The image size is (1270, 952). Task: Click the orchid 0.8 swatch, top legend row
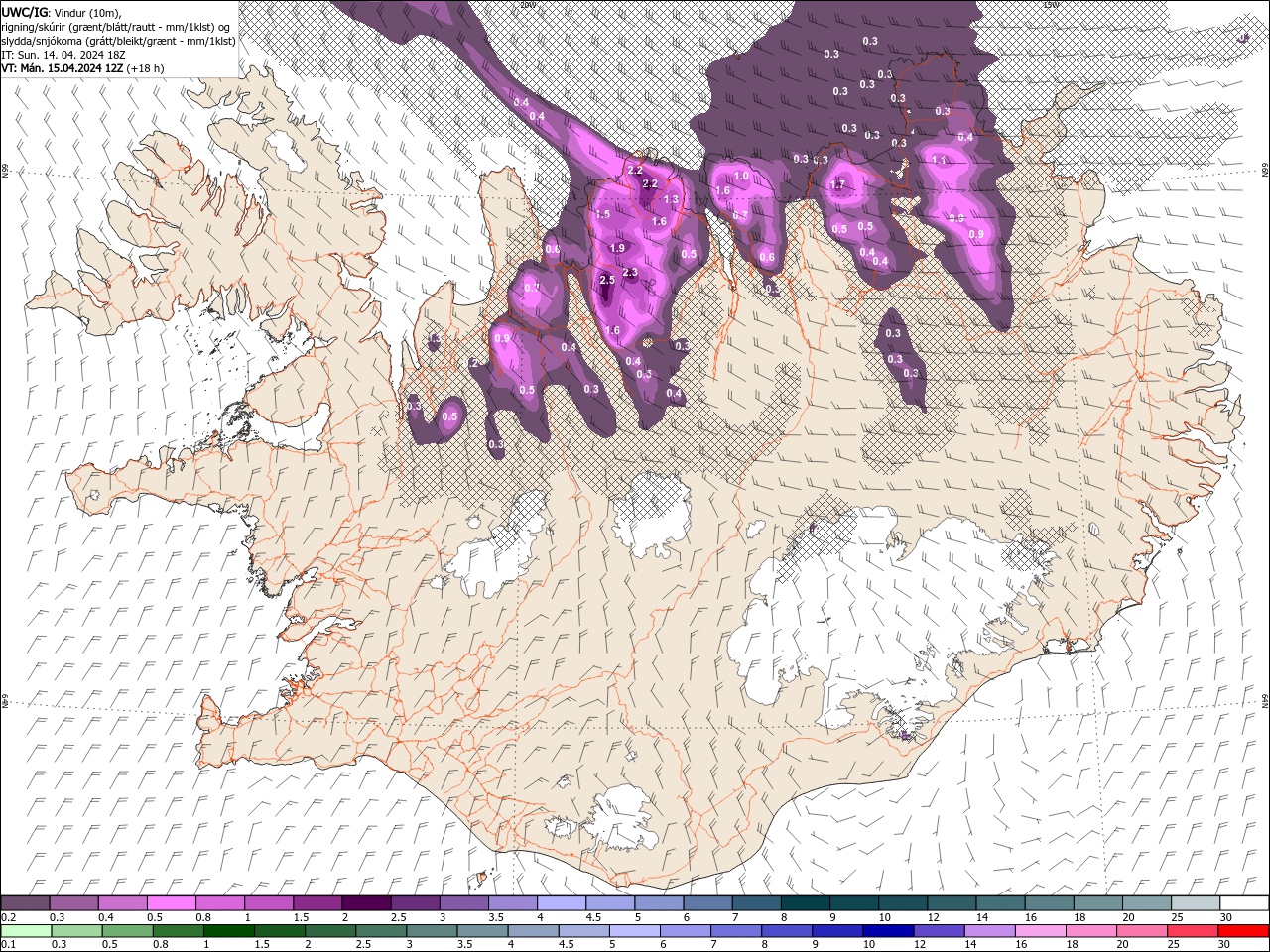tap(219, 902)
